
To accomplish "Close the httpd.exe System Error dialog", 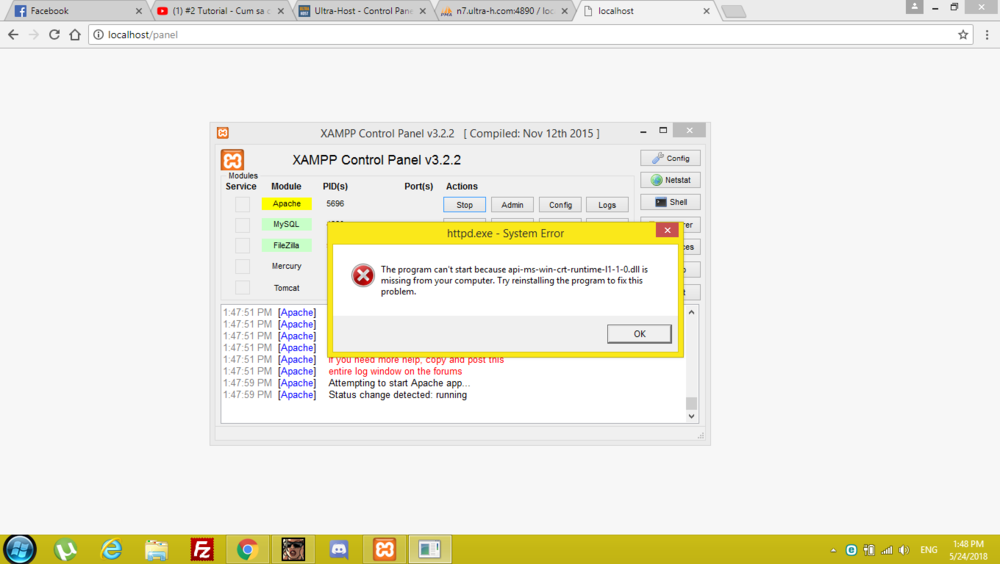I will pos(667,230).
